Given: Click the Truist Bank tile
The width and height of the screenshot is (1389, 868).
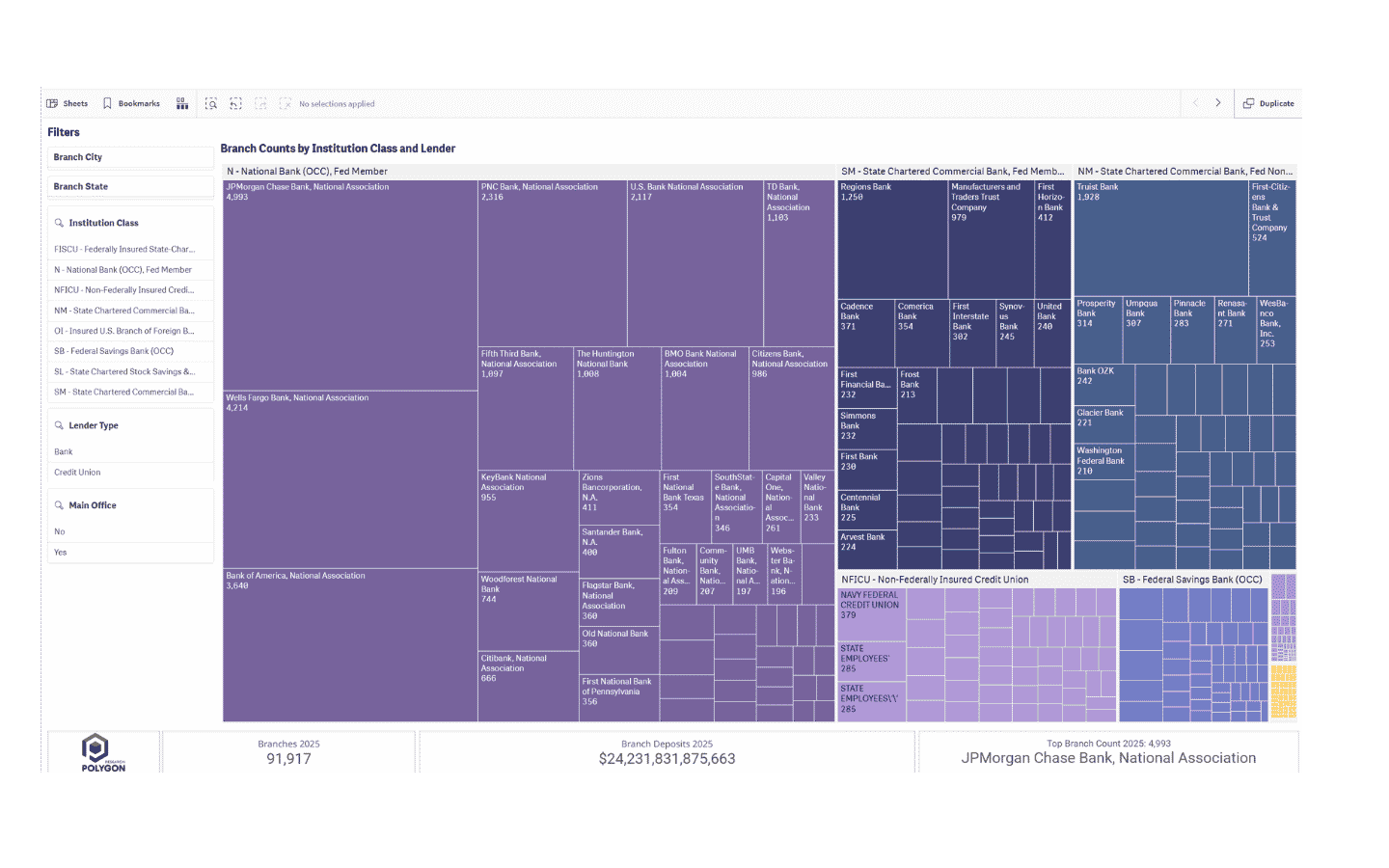Looking at the screenshot, I should coord(1161,238).
